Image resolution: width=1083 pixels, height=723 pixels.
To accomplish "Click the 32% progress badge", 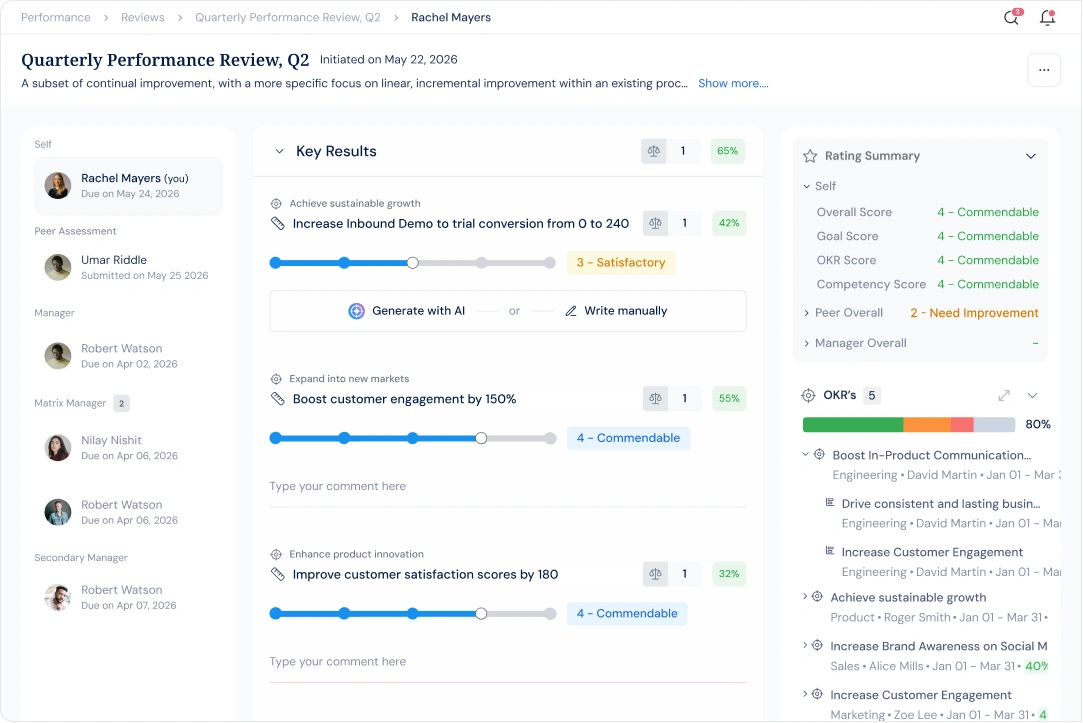I will coord(729,574).
